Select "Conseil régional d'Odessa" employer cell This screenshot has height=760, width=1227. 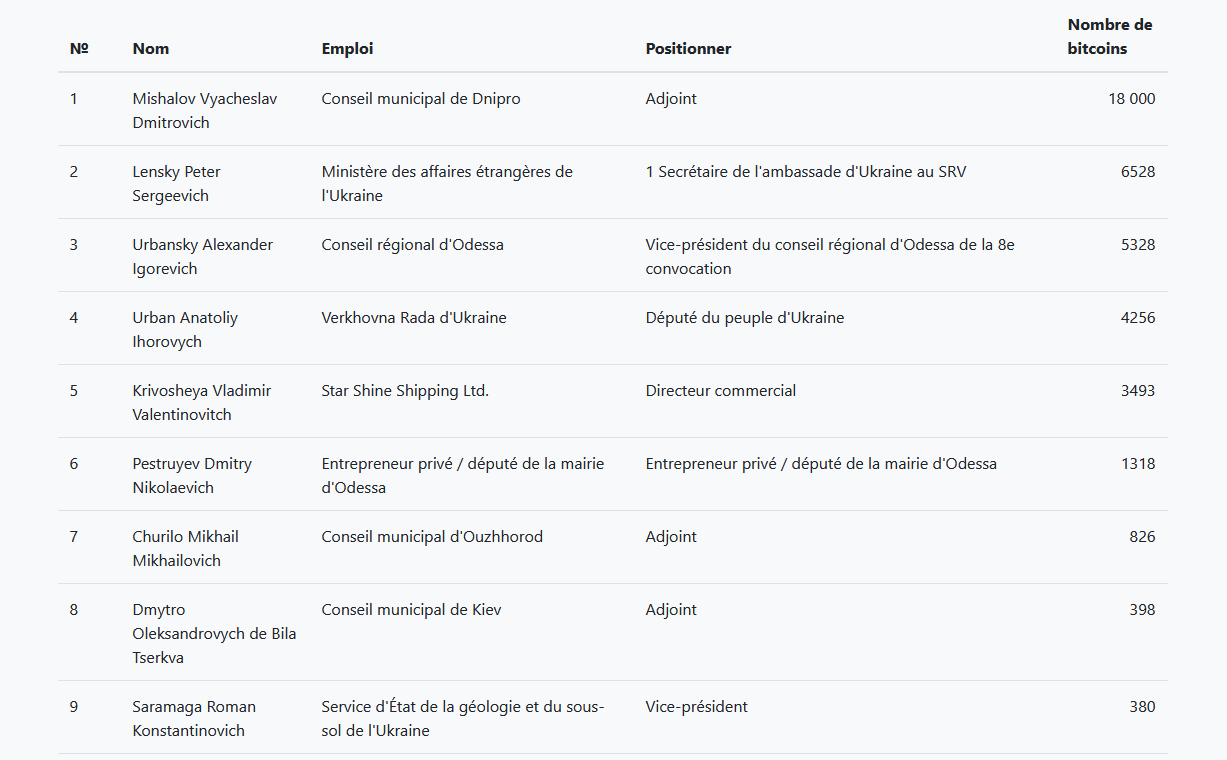click(x=412, y=244)
